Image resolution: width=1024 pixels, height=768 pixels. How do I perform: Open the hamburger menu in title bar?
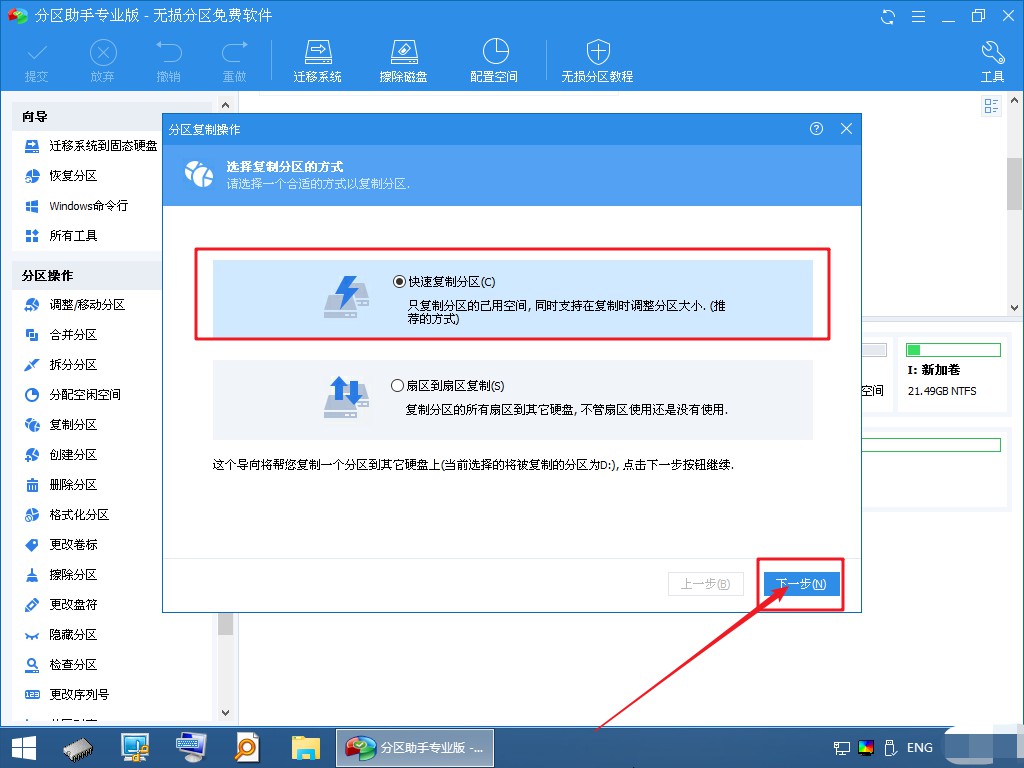[x=918, y=16]
